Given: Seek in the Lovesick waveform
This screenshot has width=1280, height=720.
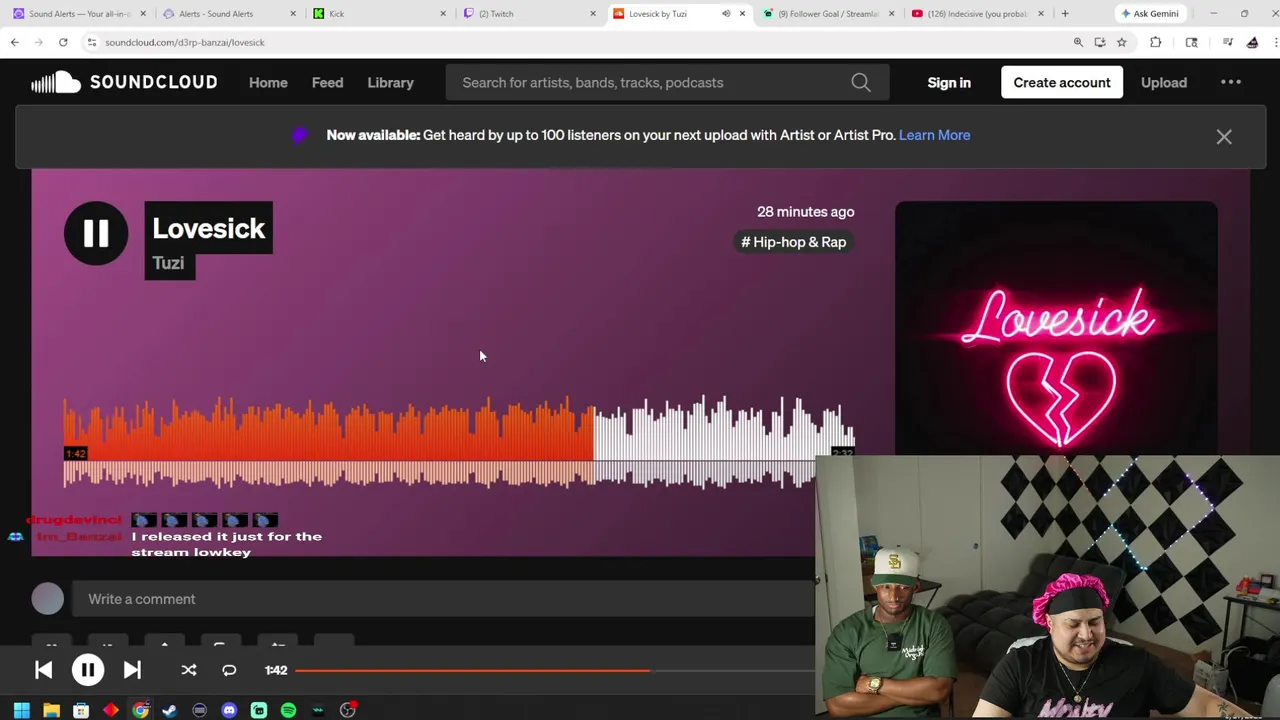Looking at the screenshot, I should (459, 441).
